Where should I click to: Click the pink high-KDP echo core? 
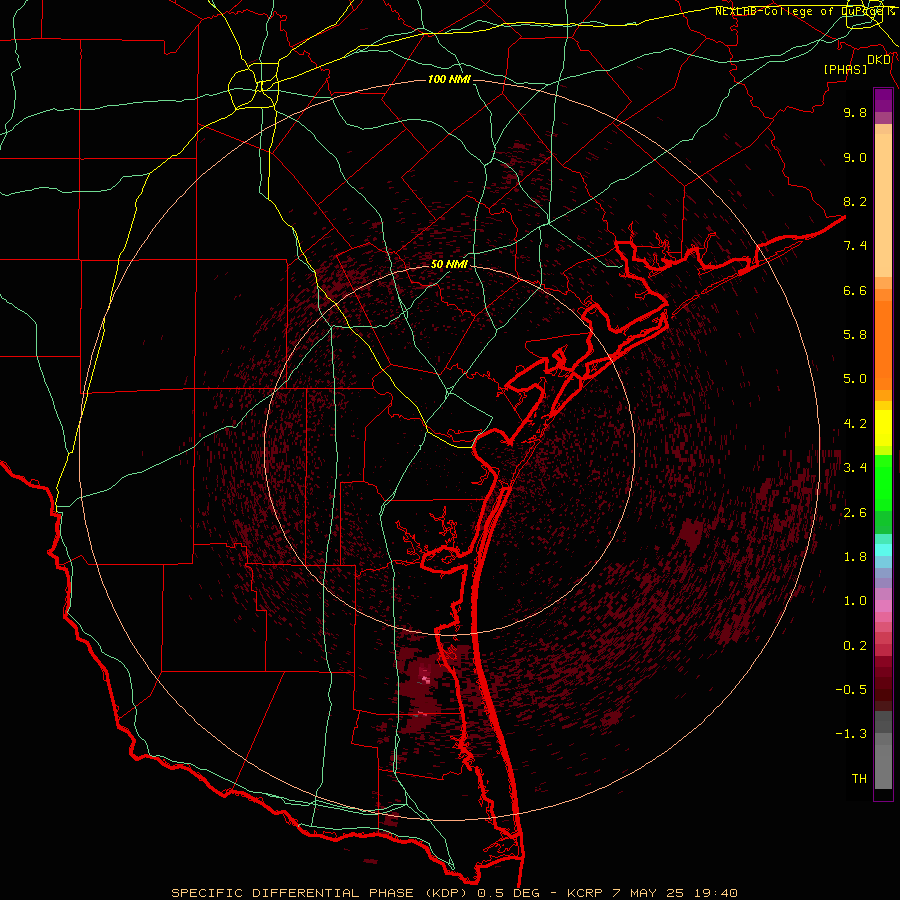pos(425,679)
